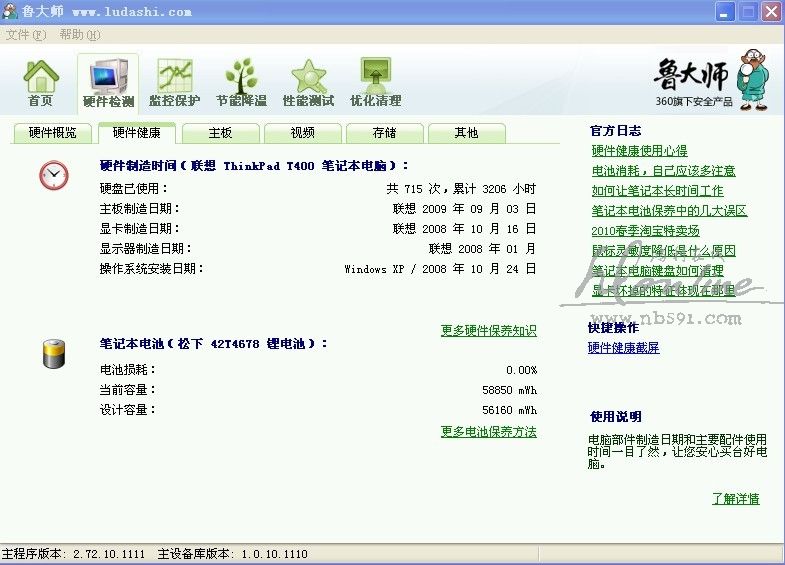Minimize the Ludashi window
The height and width of the screenshot is (565, 785).
pos(724,12)
